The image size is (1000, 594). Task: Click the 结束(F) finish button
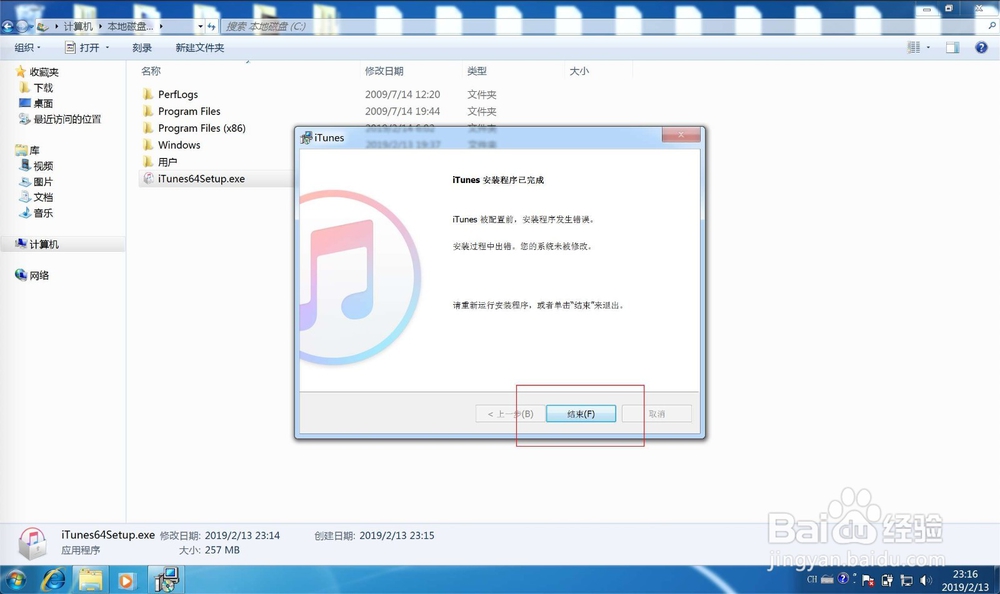pos(580,413)
